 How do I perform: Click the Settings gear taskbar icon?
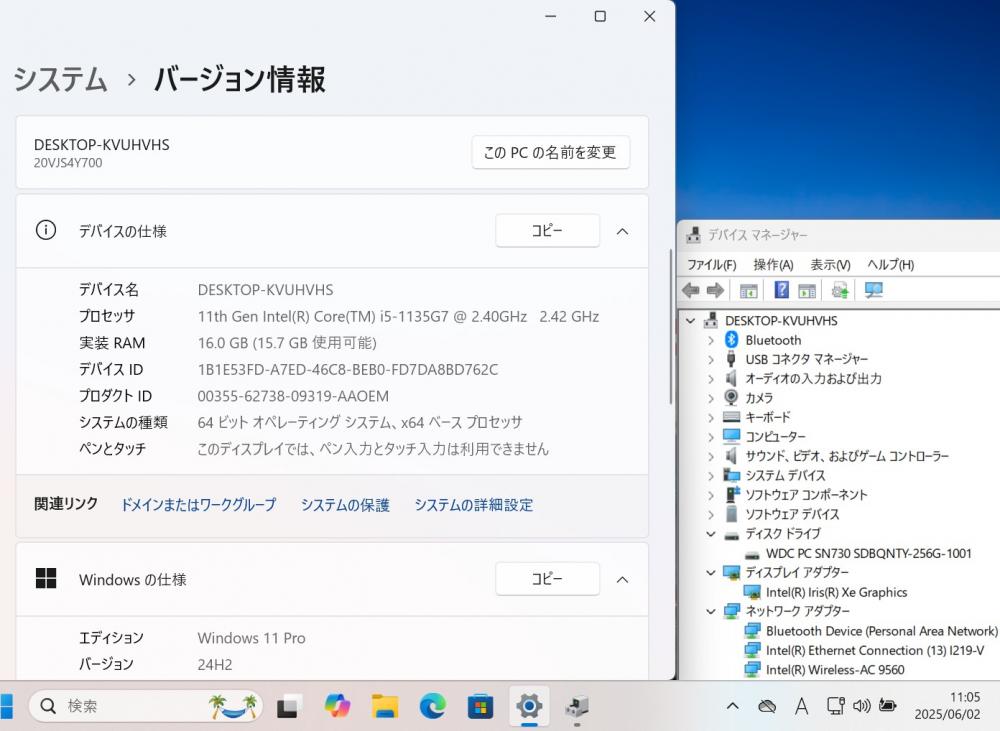coord(529,706)
